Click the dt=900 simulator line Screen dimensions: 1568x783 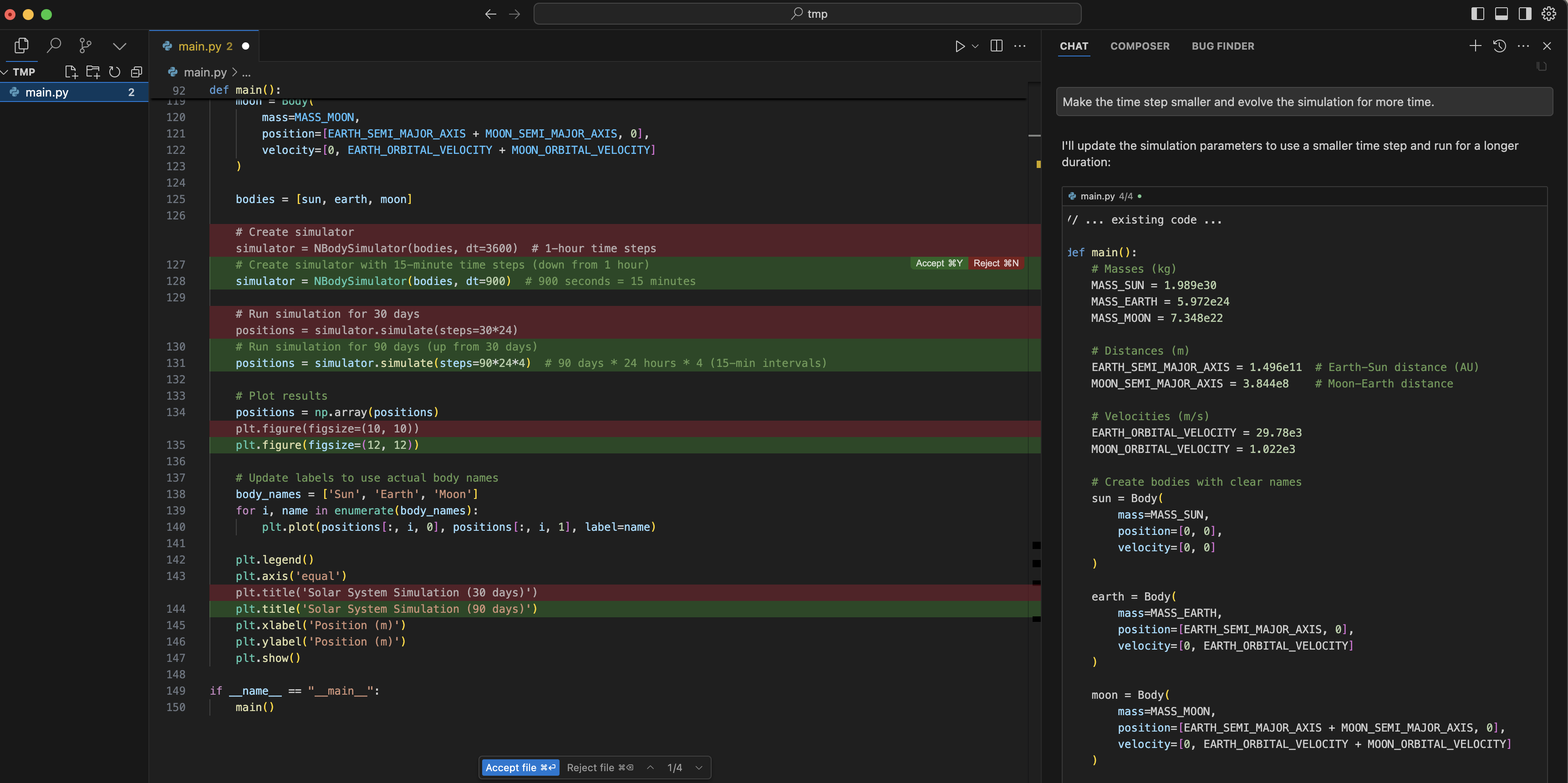[465, 281]
